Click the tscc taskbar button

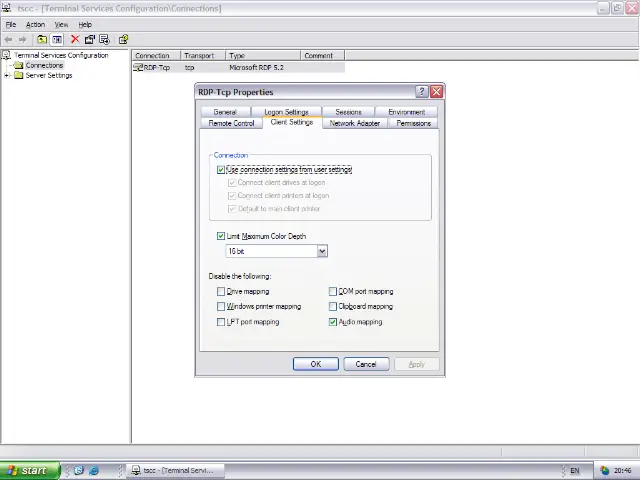(176, 471)
